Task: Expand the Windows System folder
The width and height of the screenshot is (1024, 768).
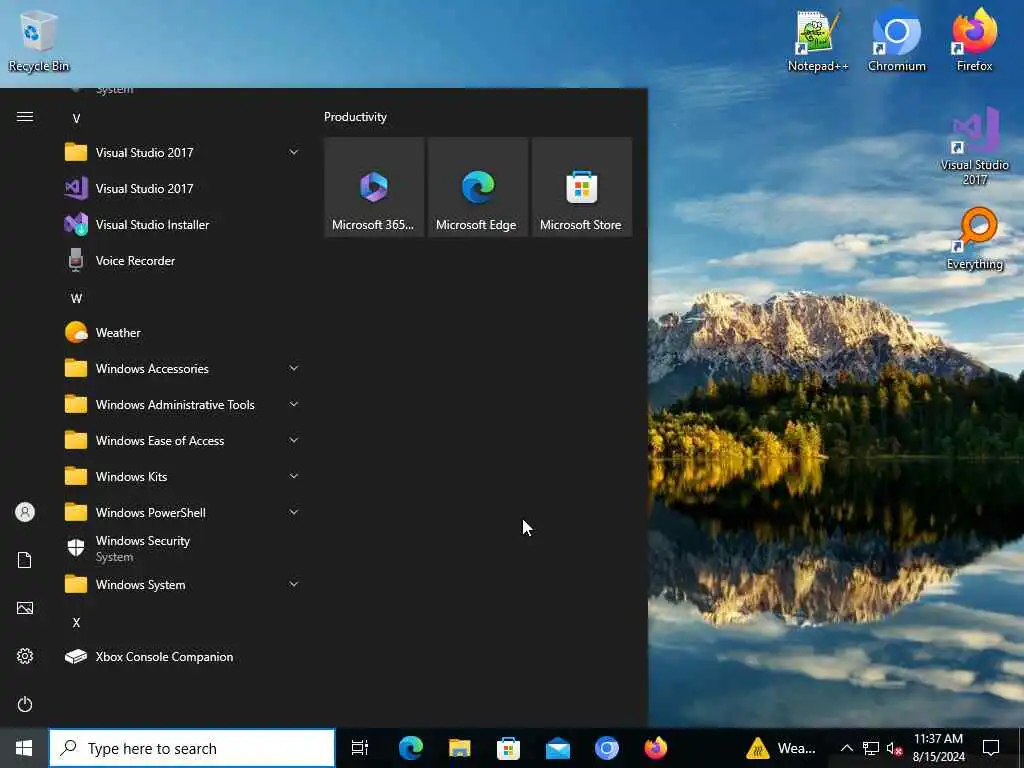Action: pos(183,585)
